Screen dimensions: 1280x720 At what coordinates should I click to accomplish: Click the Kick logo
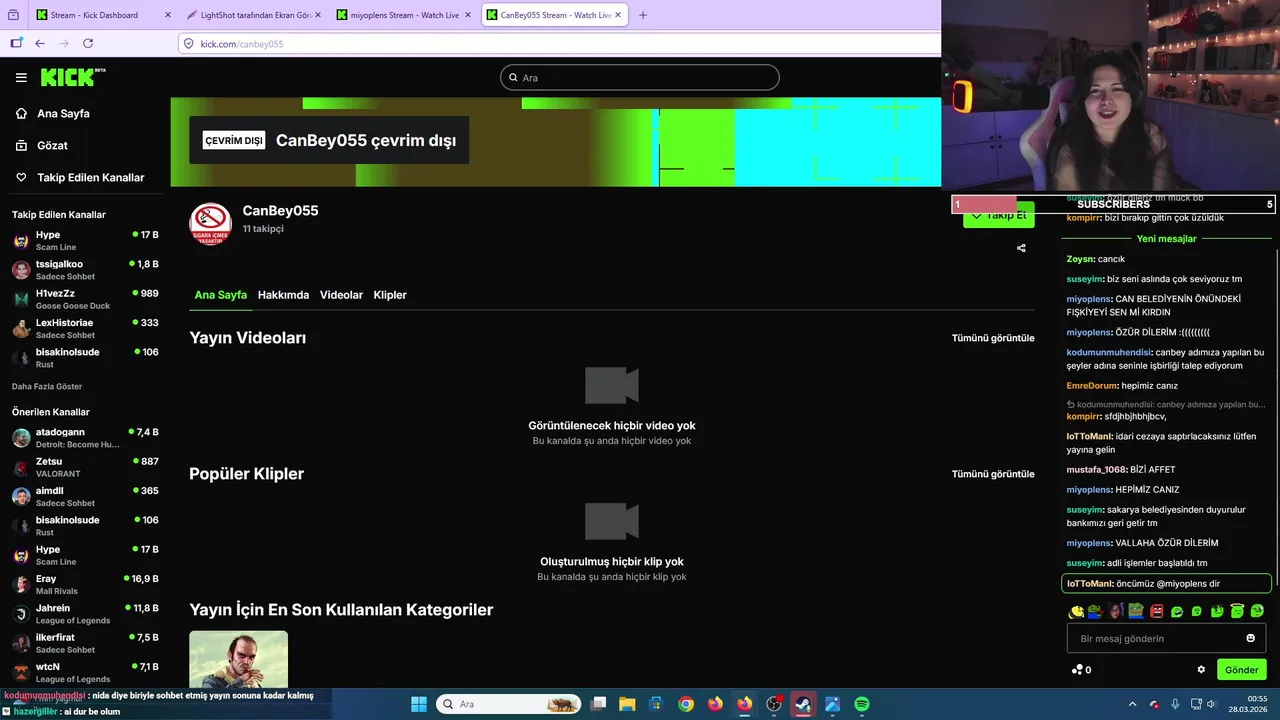tap(73, 77)
